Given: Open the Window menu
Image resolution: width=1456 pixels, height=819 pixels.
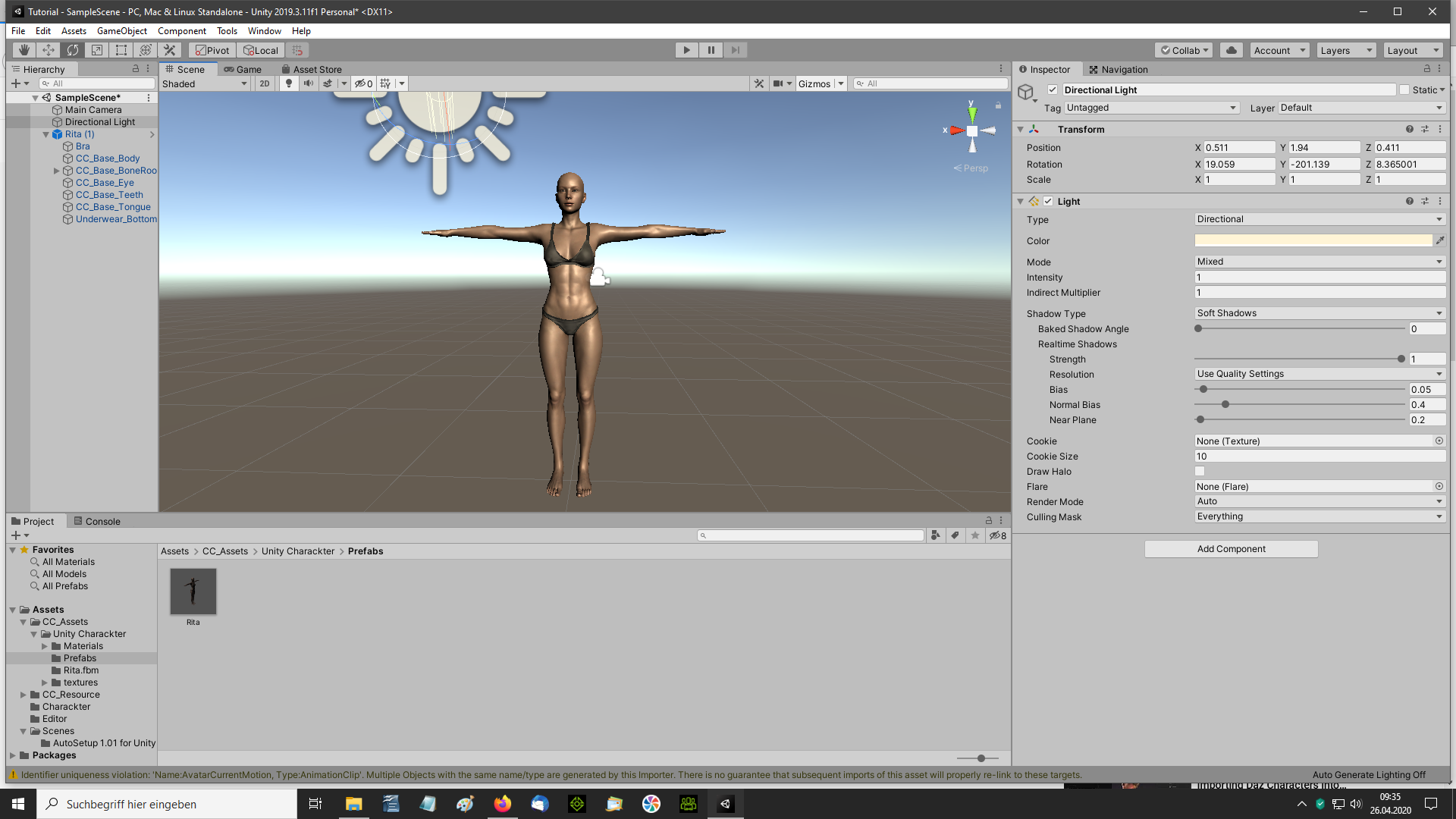Looking at the screenshot, I should pos(265,31).
